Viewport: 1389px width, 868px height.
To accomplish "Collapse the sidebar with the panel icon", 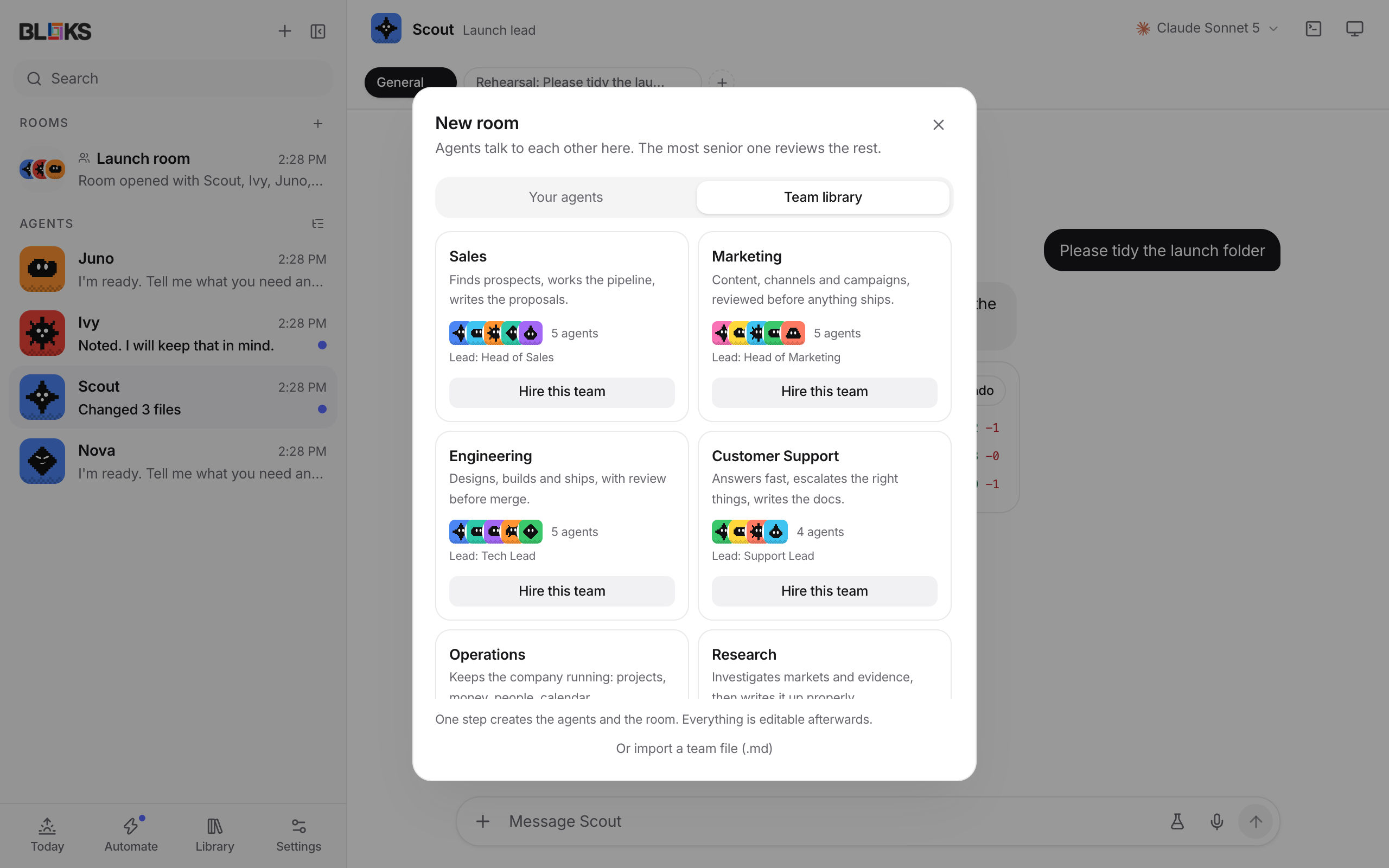I will 318,31.
